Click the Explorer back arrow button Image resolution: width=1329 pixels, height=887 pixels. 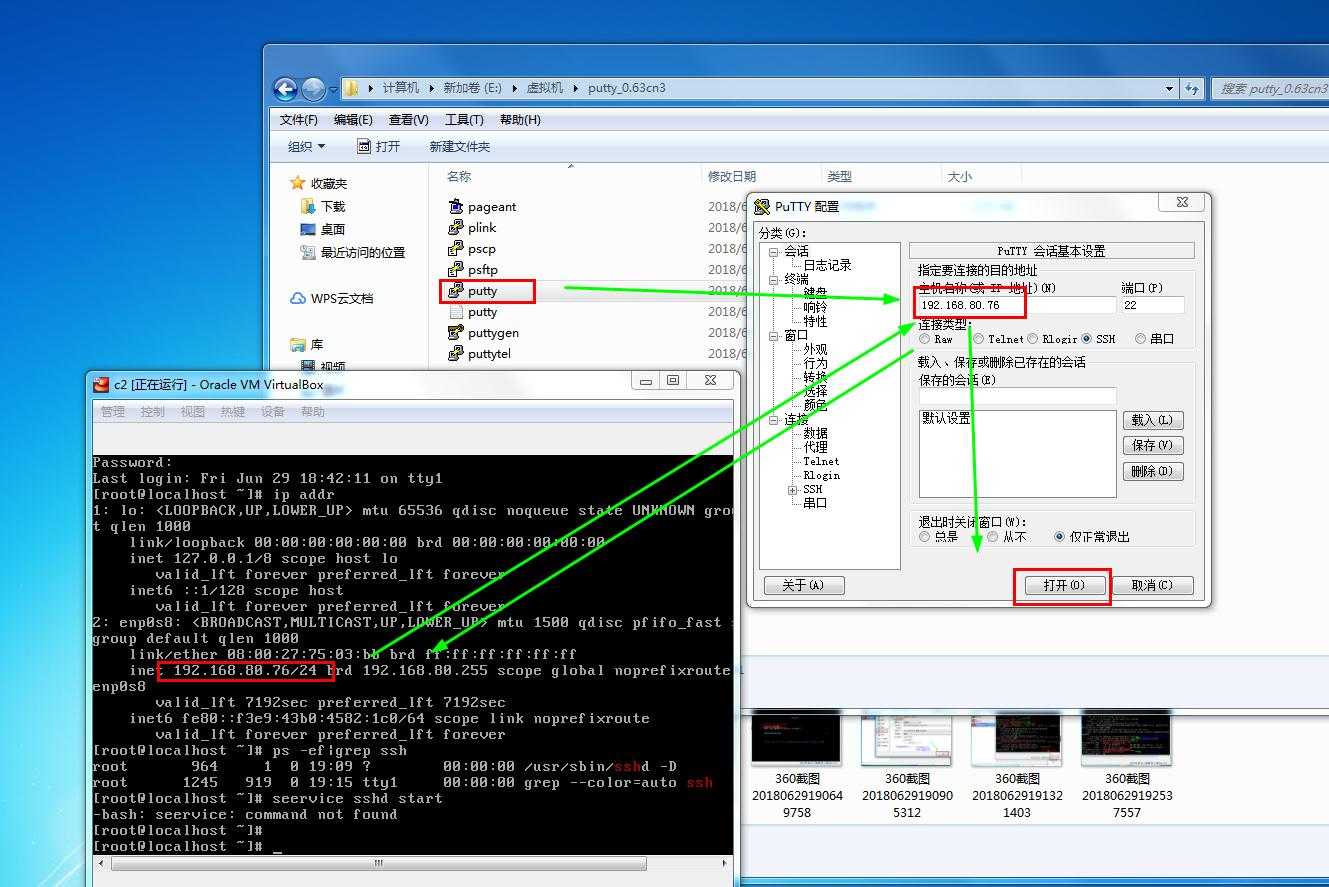click(285, 88)
